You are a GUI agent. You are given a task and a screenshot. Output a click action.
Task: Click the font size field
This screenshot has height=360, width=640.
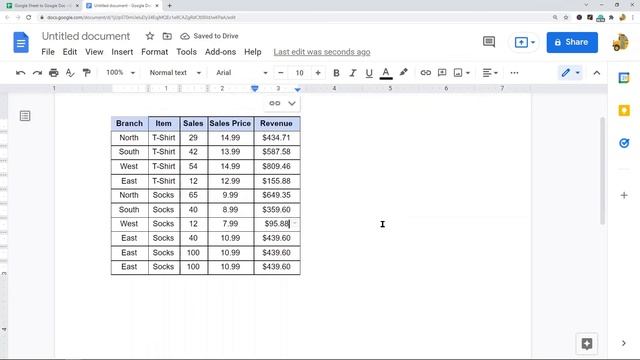(x=299, y=73)
